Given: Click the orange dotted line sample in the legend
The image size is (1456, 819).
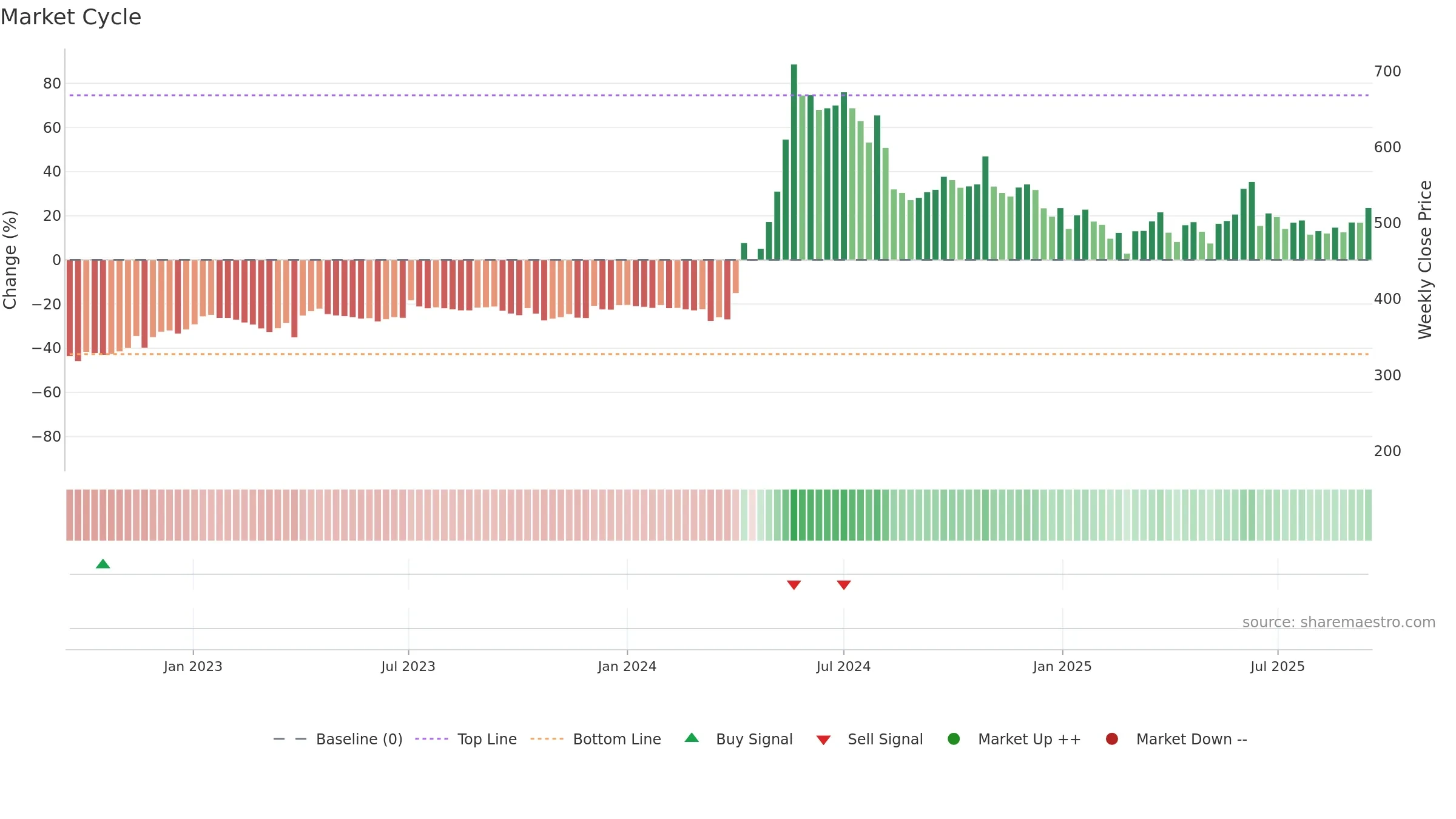Looking at the screenshot, I should [547, 739].
